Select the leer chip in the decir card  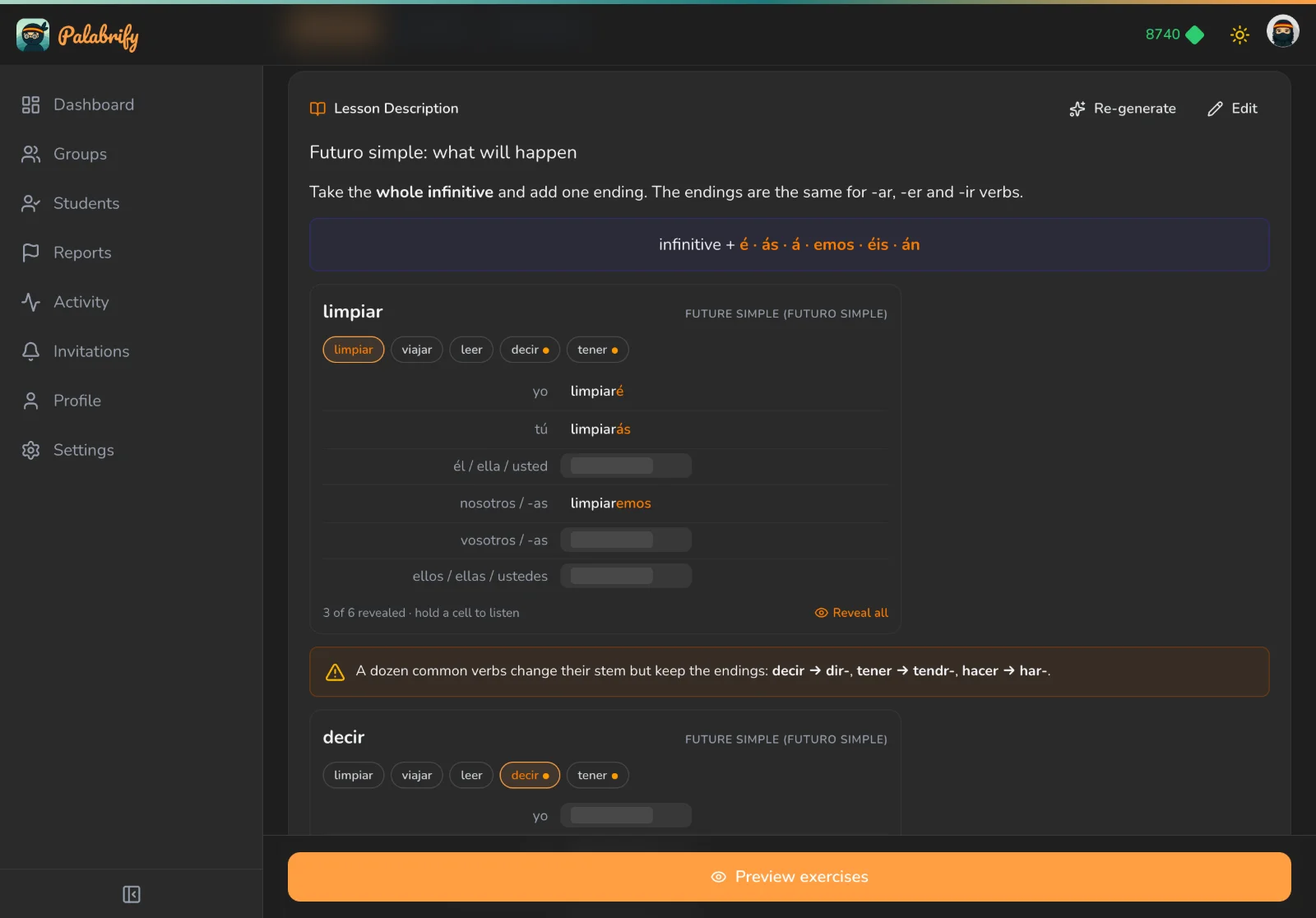tap(471, 775)
